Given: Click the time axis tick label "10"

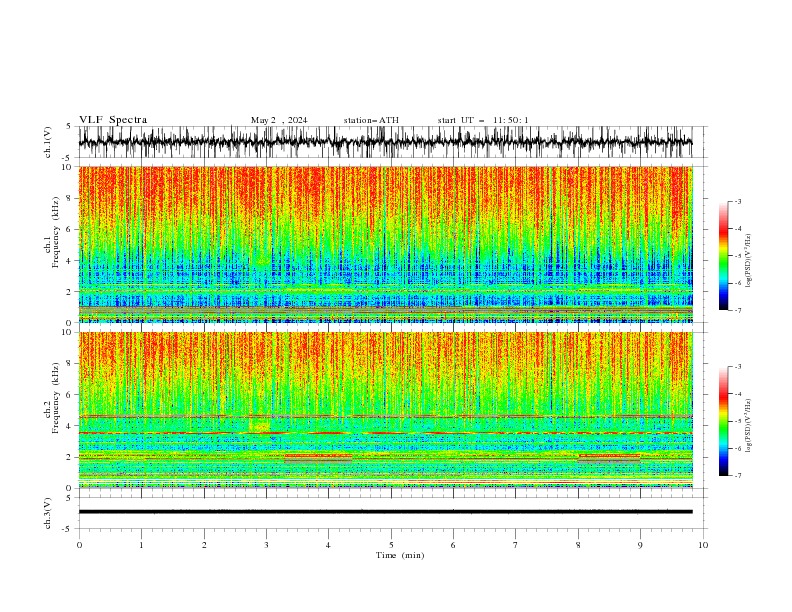Looking at the screenshot, I should click(703, 545).
